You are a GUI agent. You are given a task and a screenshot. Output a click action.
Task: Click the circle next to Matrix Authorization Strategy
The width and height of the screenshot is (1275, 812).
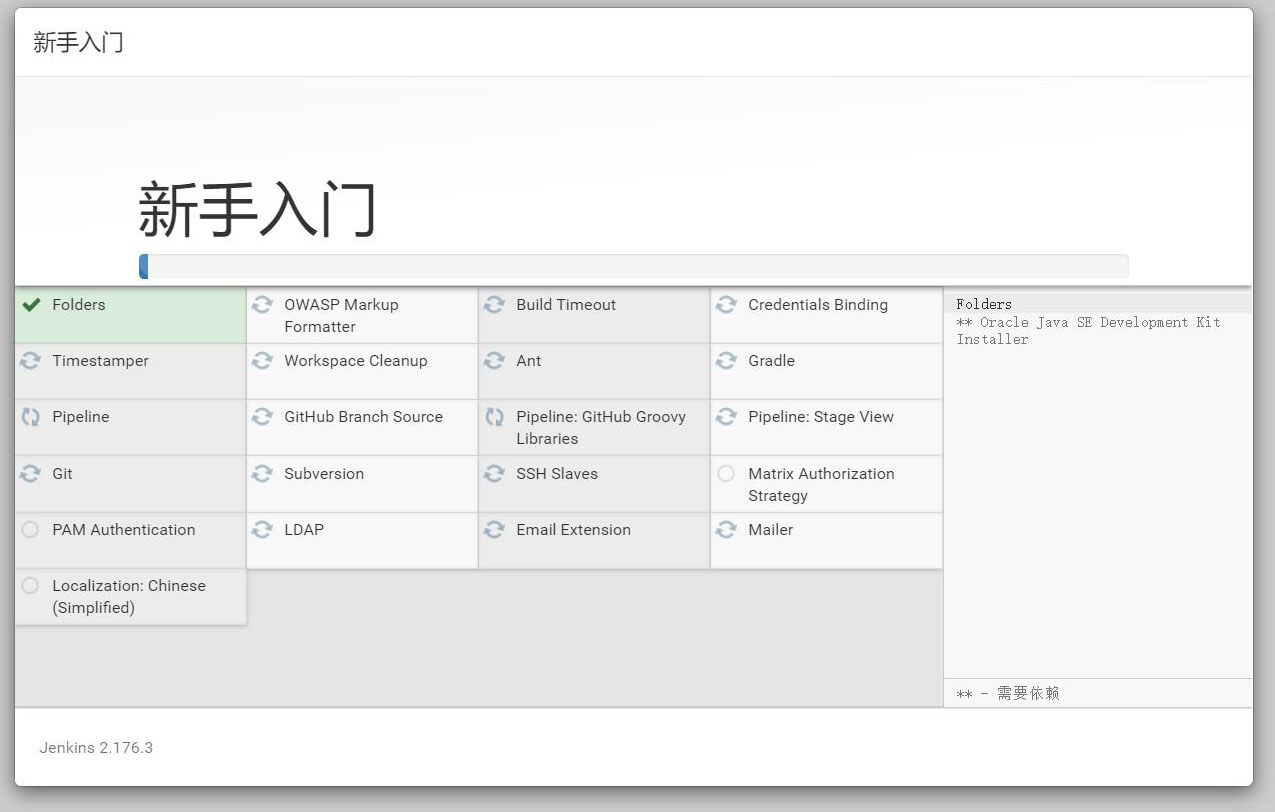(727, 474)
